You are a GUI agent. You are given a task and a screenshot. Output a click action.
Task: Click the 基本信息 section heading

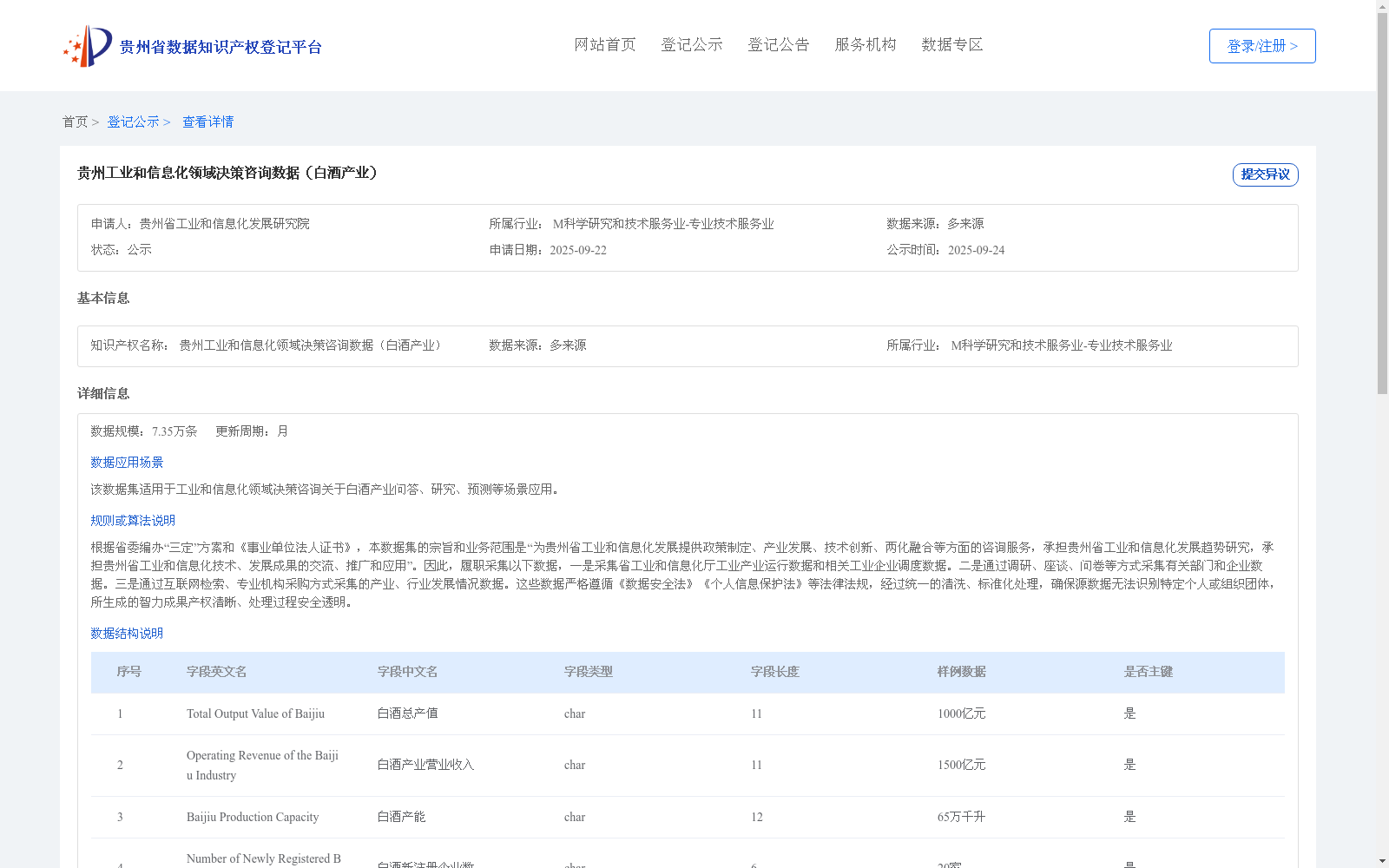coord(103,298)
